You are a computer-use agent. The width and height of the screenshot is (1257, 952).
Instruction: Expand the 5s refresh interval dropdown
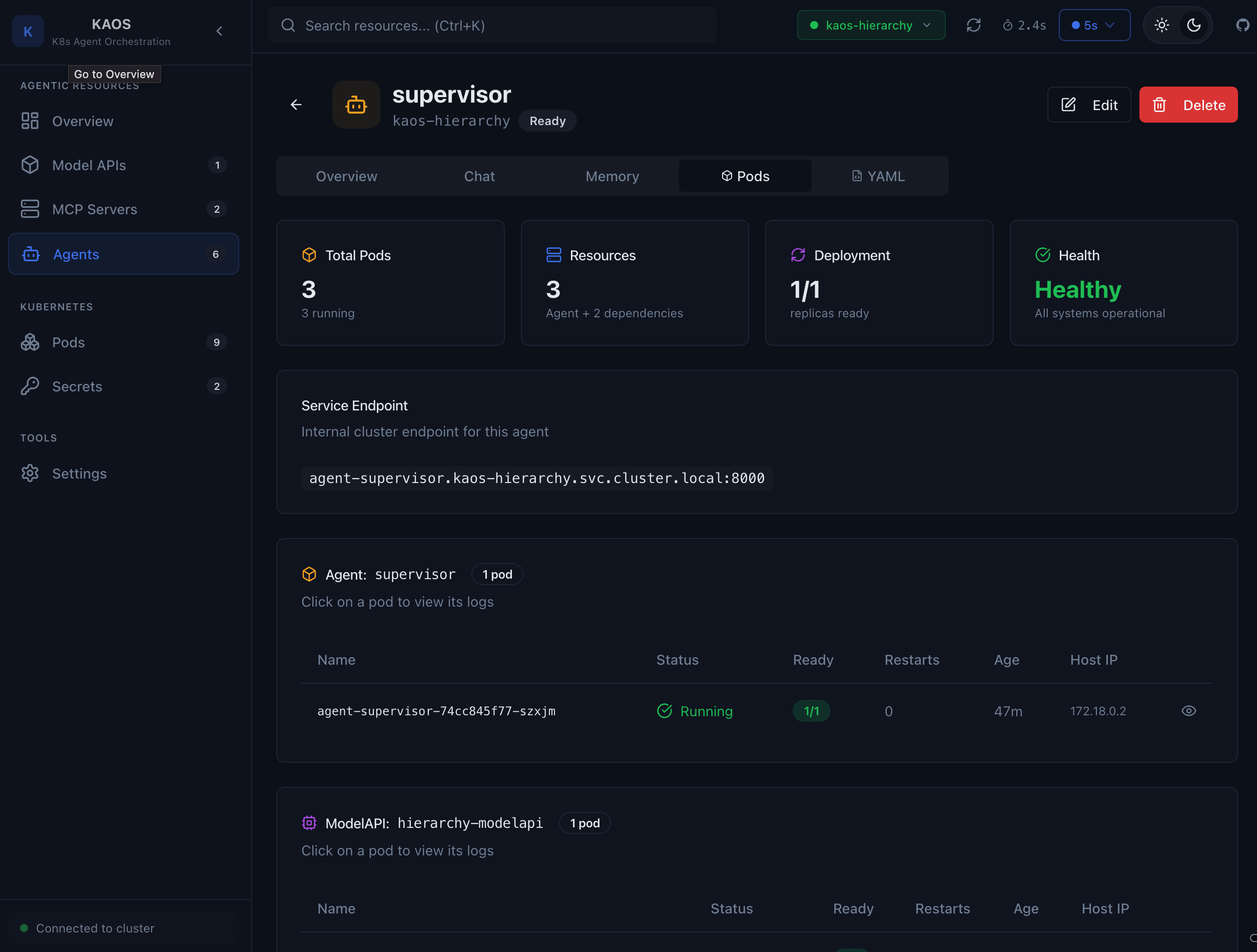(x=1094, y=26)
